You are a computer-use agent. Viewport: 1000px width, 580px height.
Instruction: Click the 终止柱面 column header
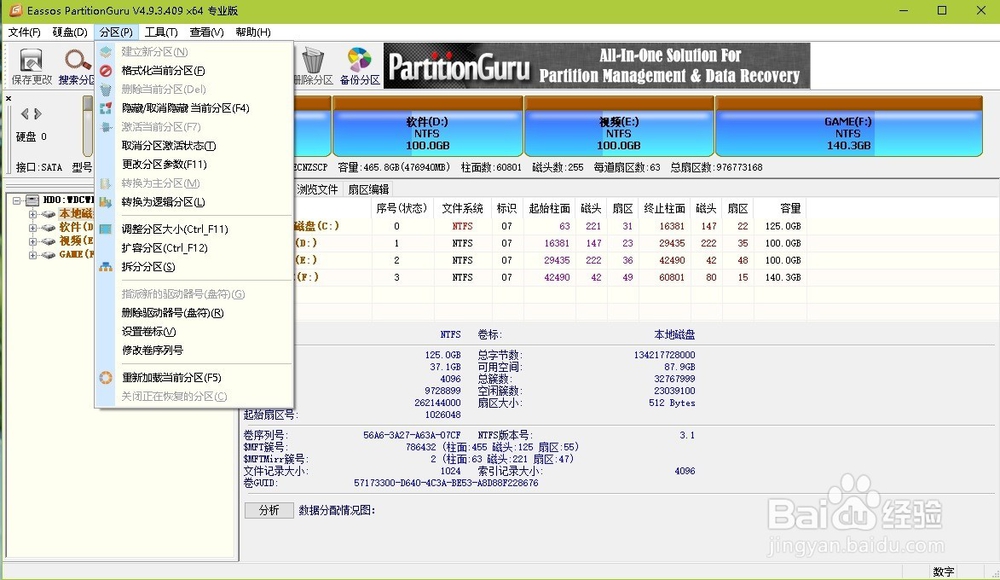[665, 208]
